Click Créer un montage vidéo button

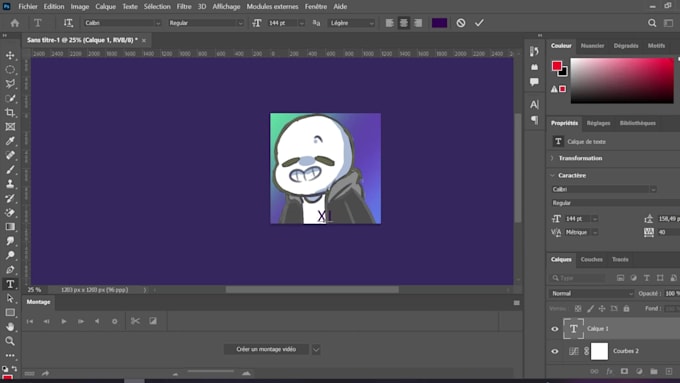coord(266,349)
